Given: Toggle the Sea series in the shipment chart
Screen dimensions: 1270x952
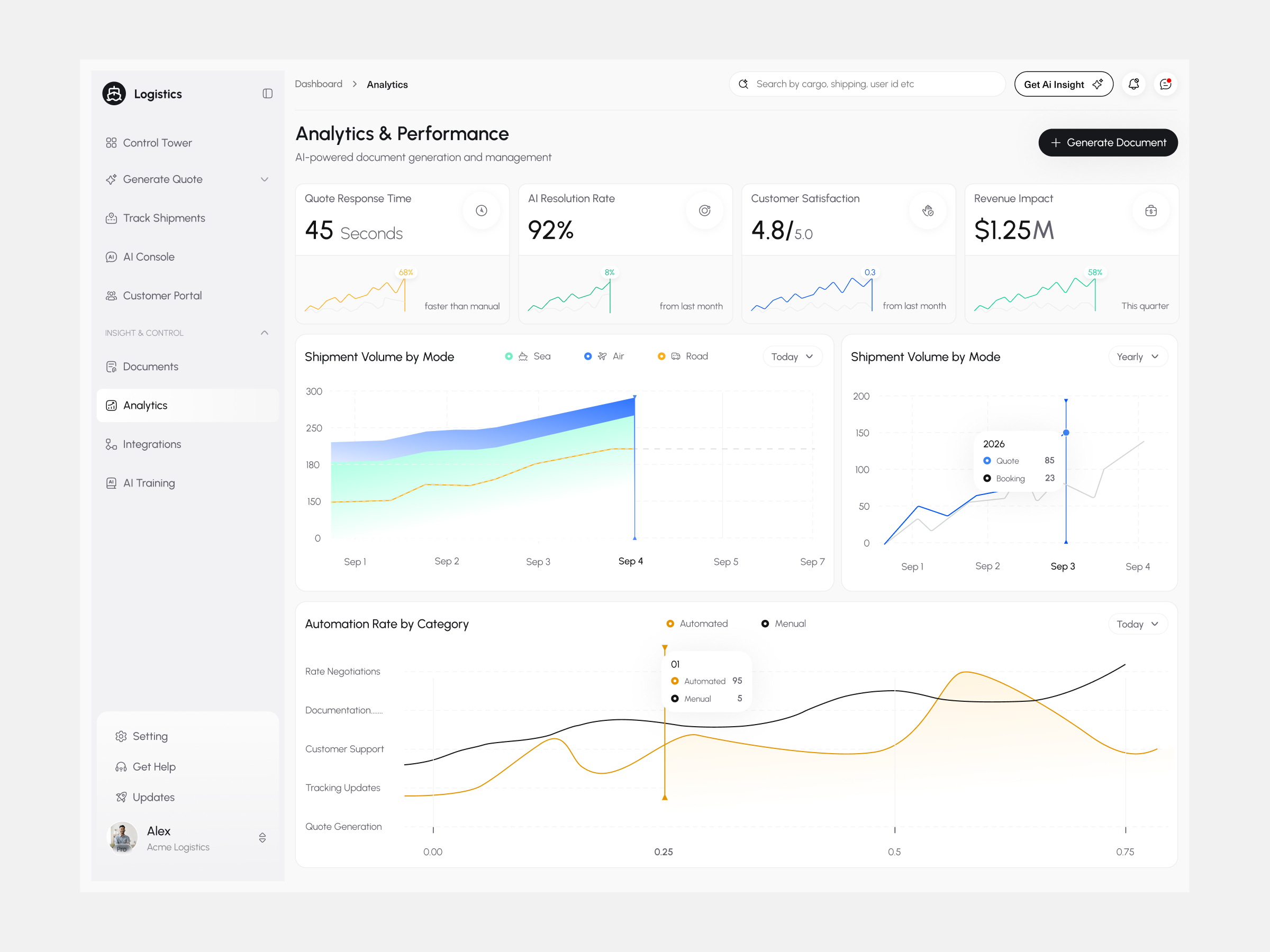Looking at the screenshot, I should (528, 356).
